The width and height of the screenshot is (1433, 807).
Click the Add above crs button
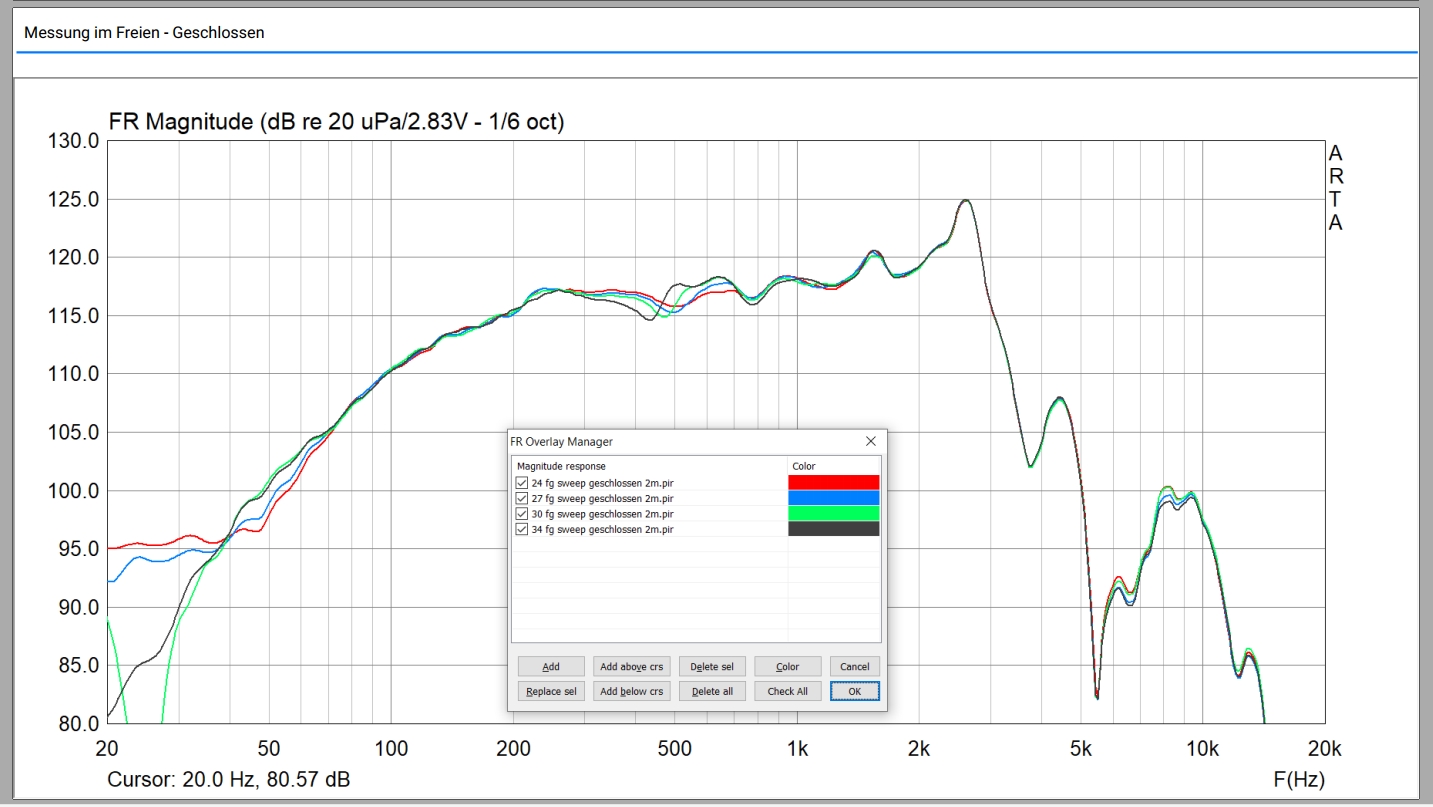click(631, 667)
